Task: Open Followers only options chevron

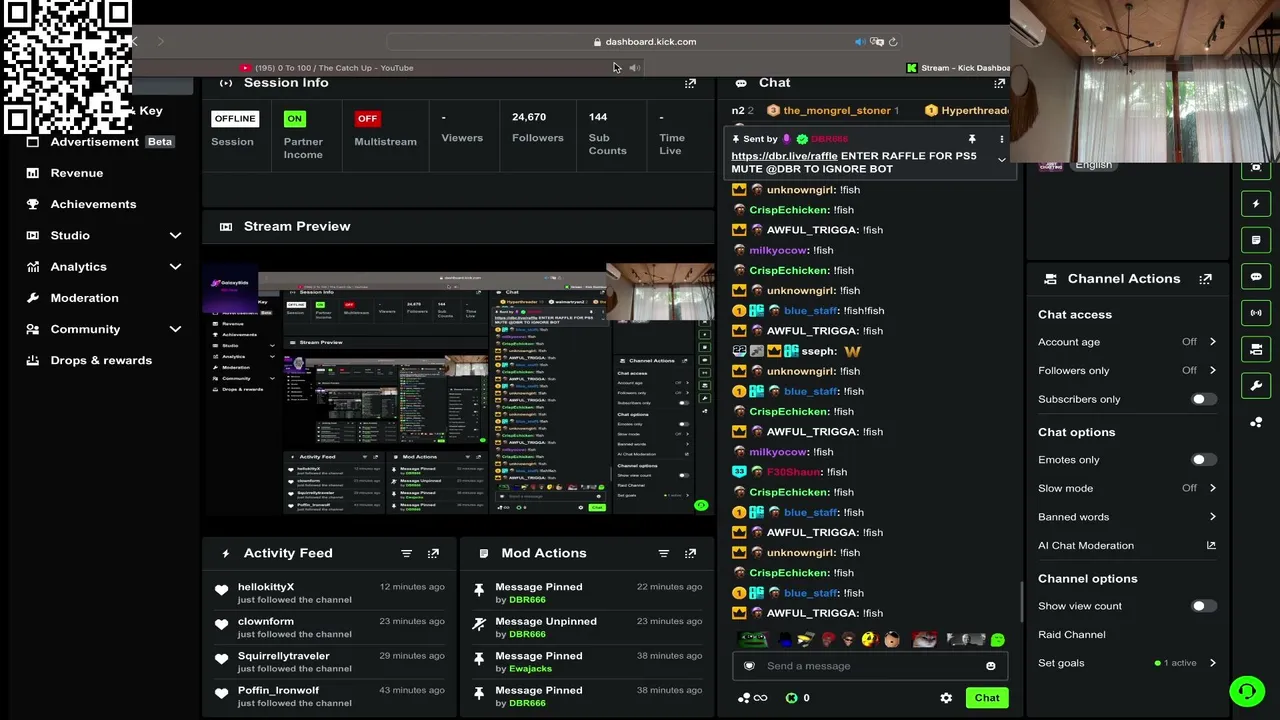Action: 1212,370
